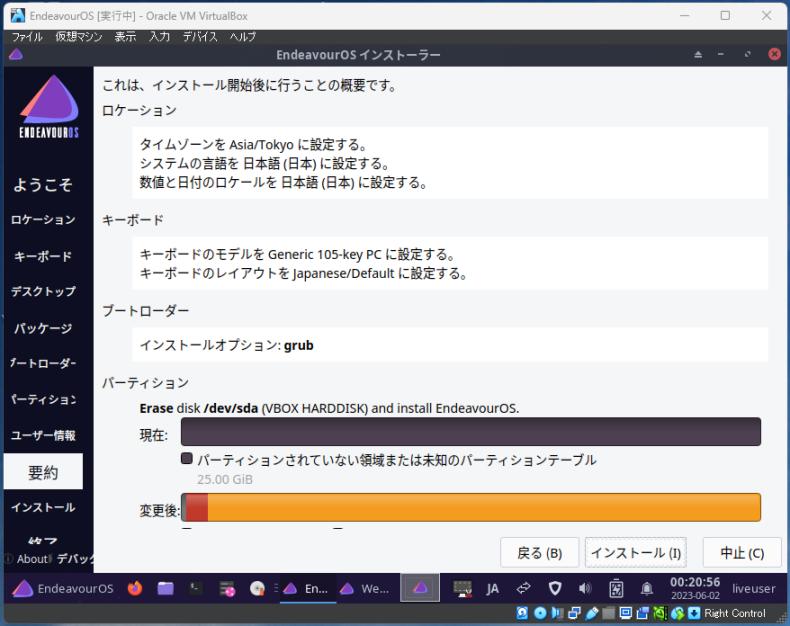Click the 現在 current partition bar
This screenshot has height=626, width=790.
(471, 431)
